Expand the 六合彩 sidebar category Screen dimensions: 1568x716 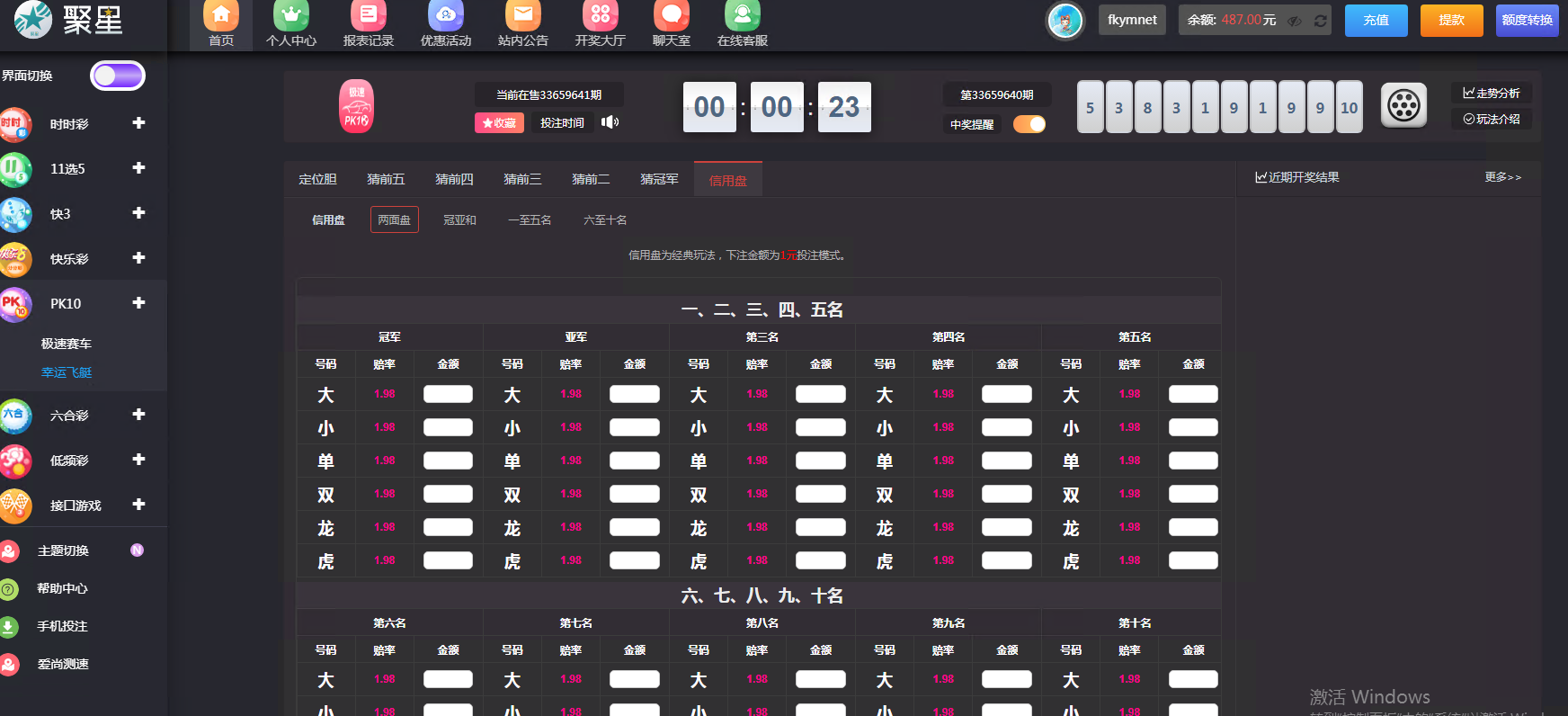pos(138,415)
